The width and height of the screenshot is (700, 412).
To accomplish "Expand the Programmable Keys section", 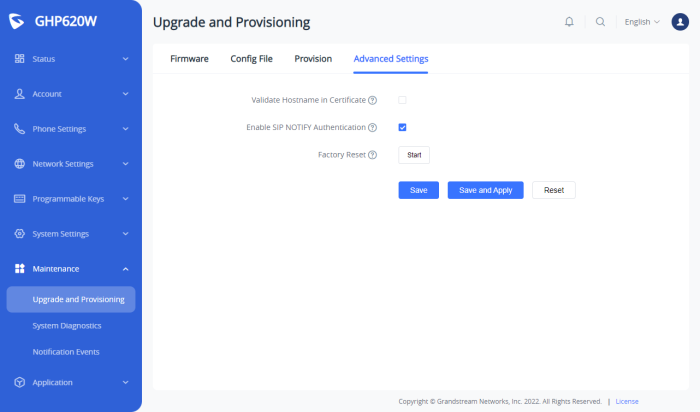I will click(x=70, y=199).
